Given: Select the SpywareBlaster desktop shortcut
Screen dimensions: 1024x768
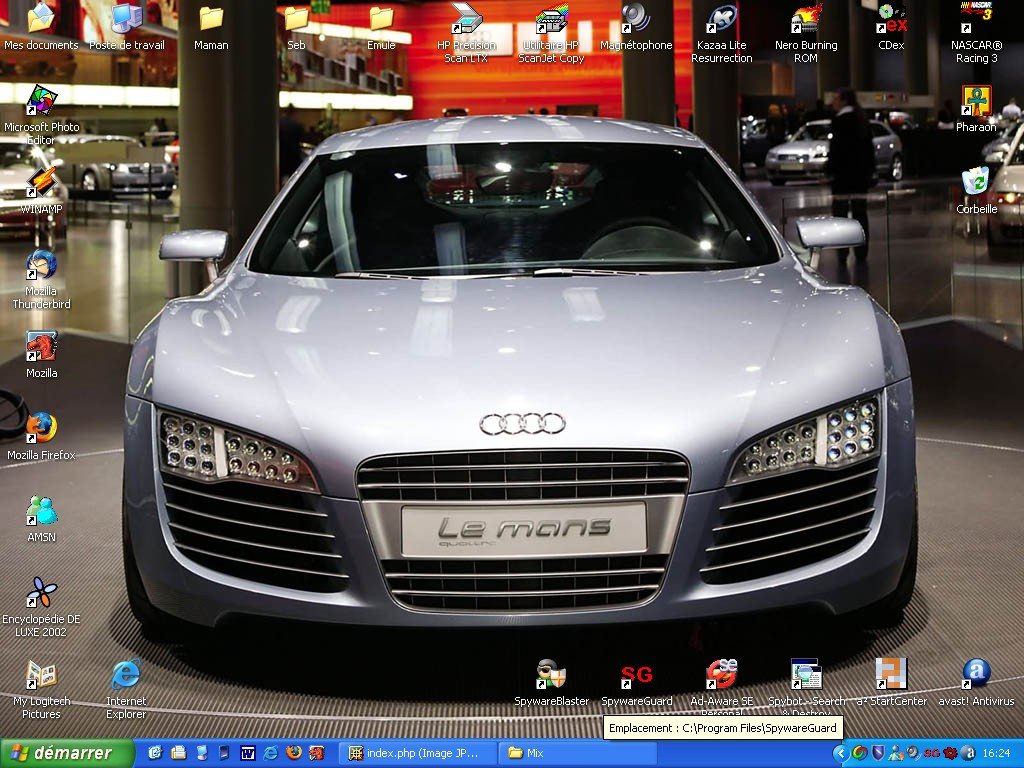Looking at the screenshot, I should pyautogui.click(x=551, y=675).
